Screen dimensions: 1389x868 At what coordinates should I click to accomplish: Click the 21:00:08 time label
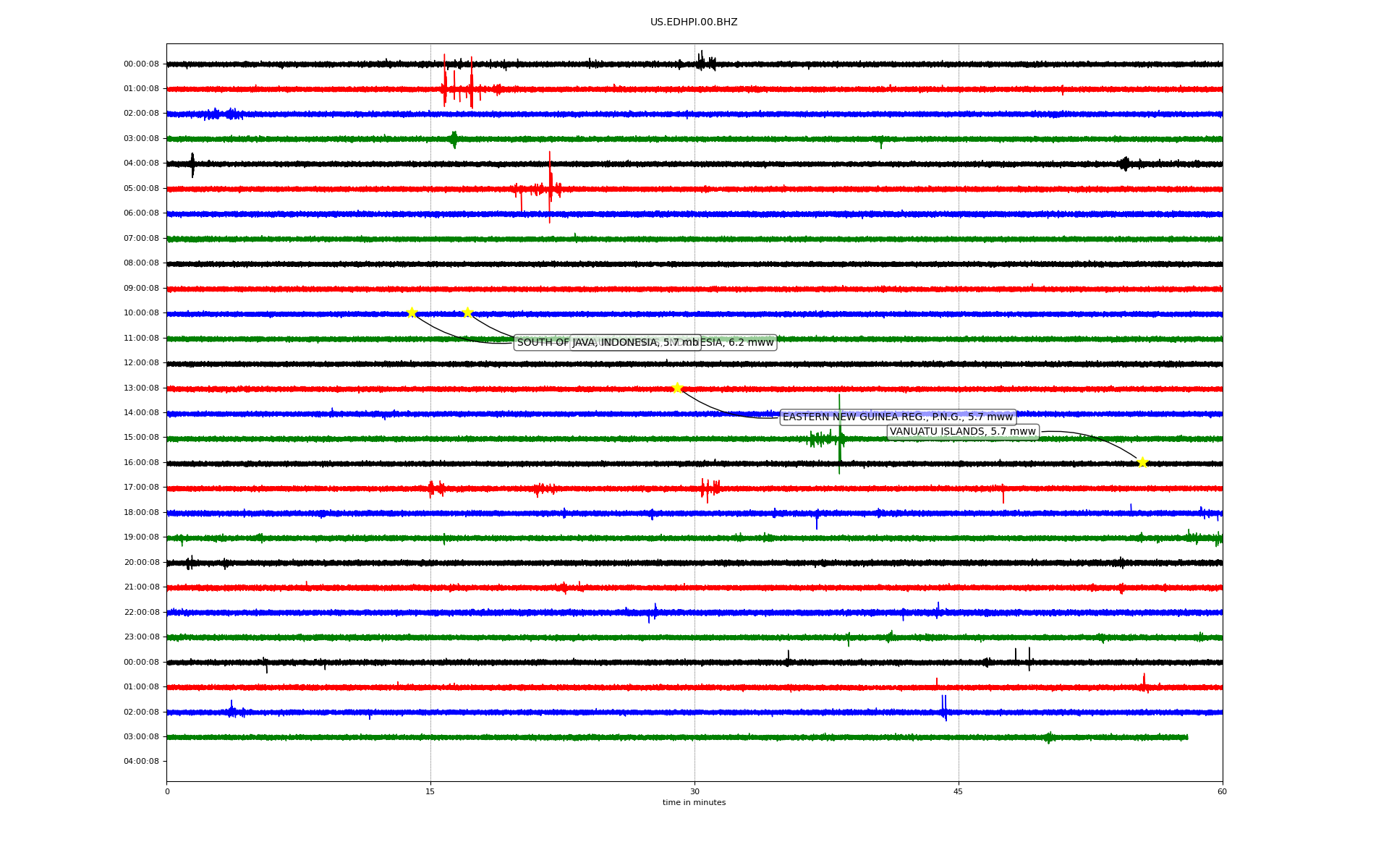[x=141, y=587]
